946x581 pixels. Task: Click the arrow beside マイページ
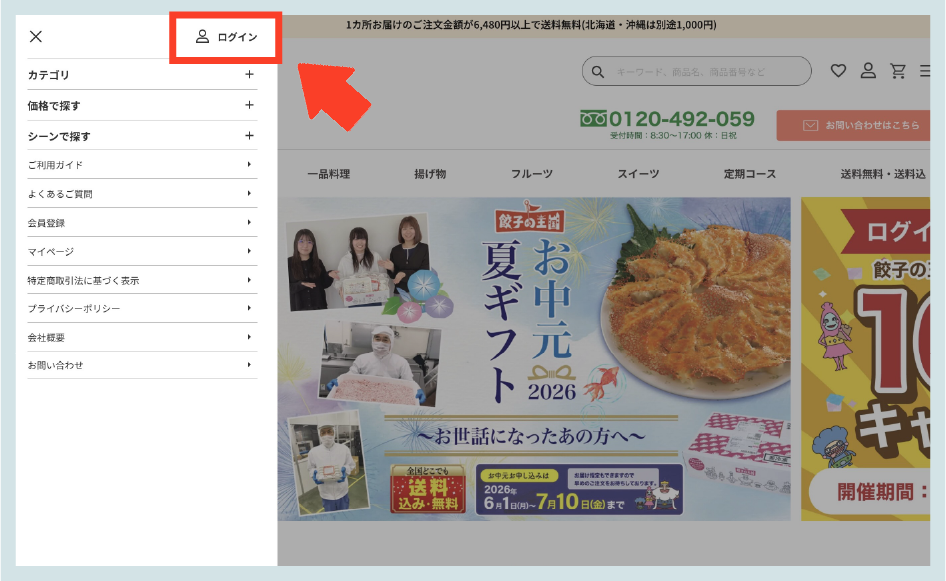click(249, 251)
